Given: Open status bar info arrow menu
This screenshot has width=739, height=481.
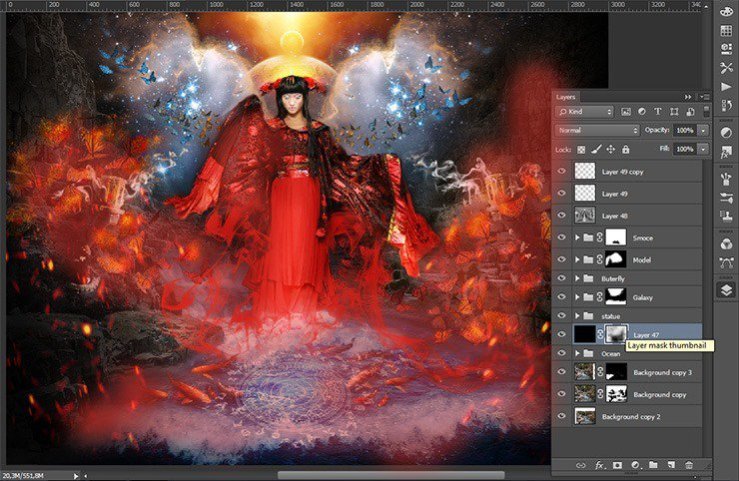Looking at the screenshot, I should 75,476.
